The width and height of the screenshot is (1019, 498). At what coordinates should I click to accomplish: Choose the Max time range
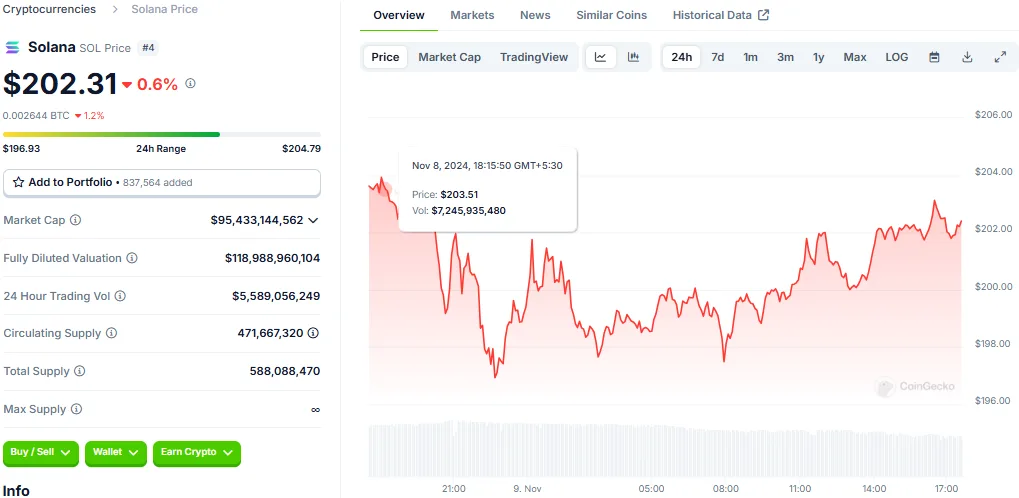coord(855,57)
